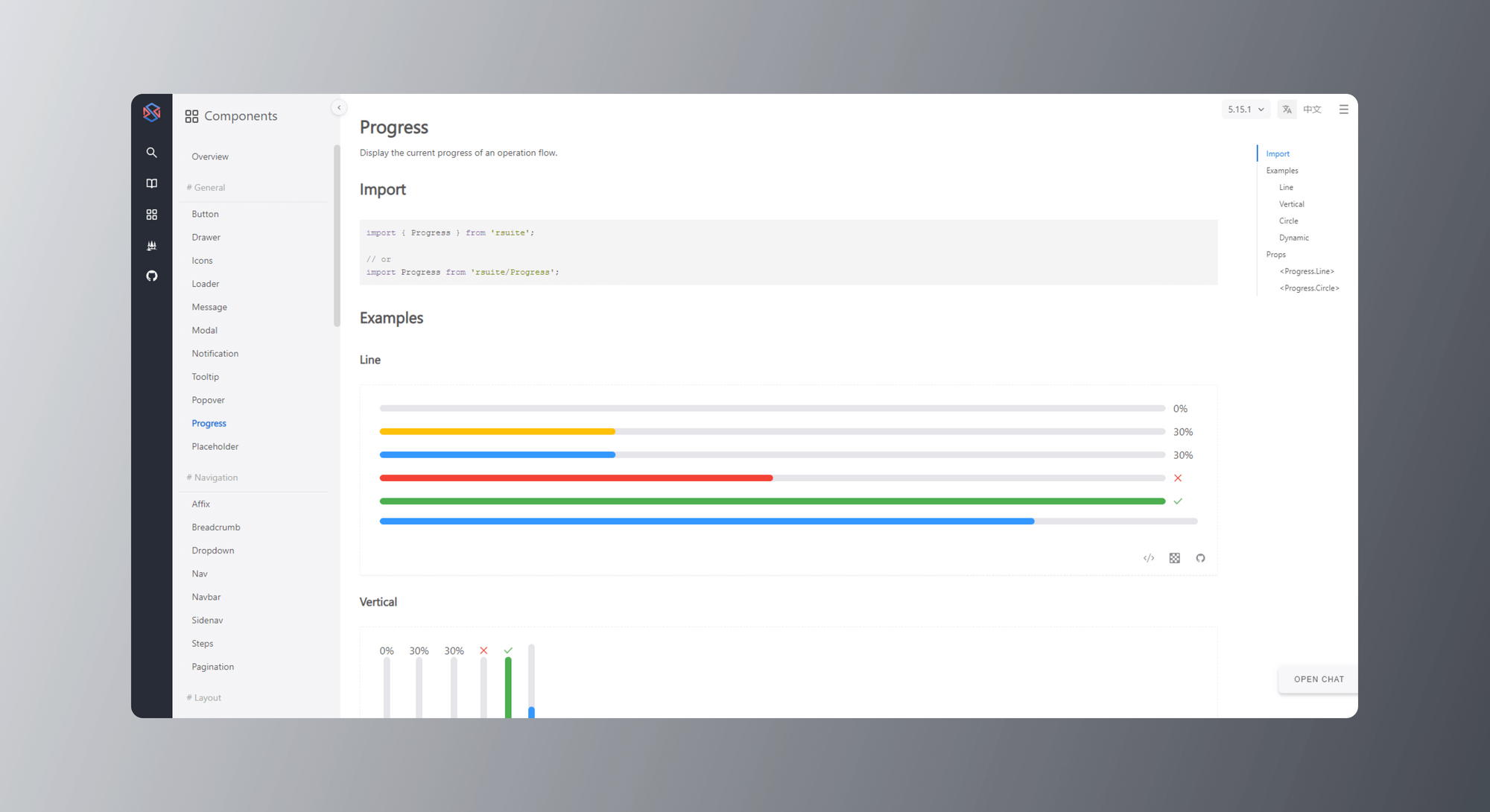Click the book/documentation icon in sidebar
1490x812 pixels.
point(151,185)
